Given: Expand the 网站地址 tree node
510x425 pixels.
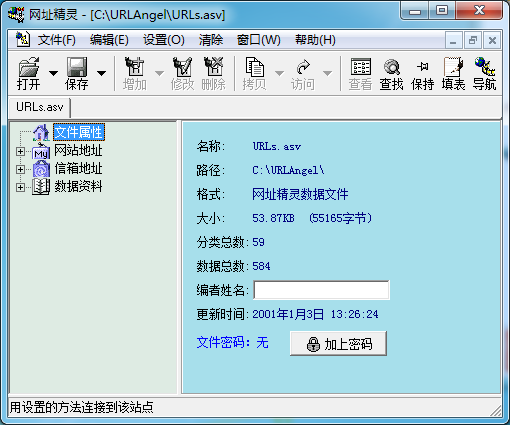Looking at the screenshot, I should pyautogui.click(x=20, y=151).
